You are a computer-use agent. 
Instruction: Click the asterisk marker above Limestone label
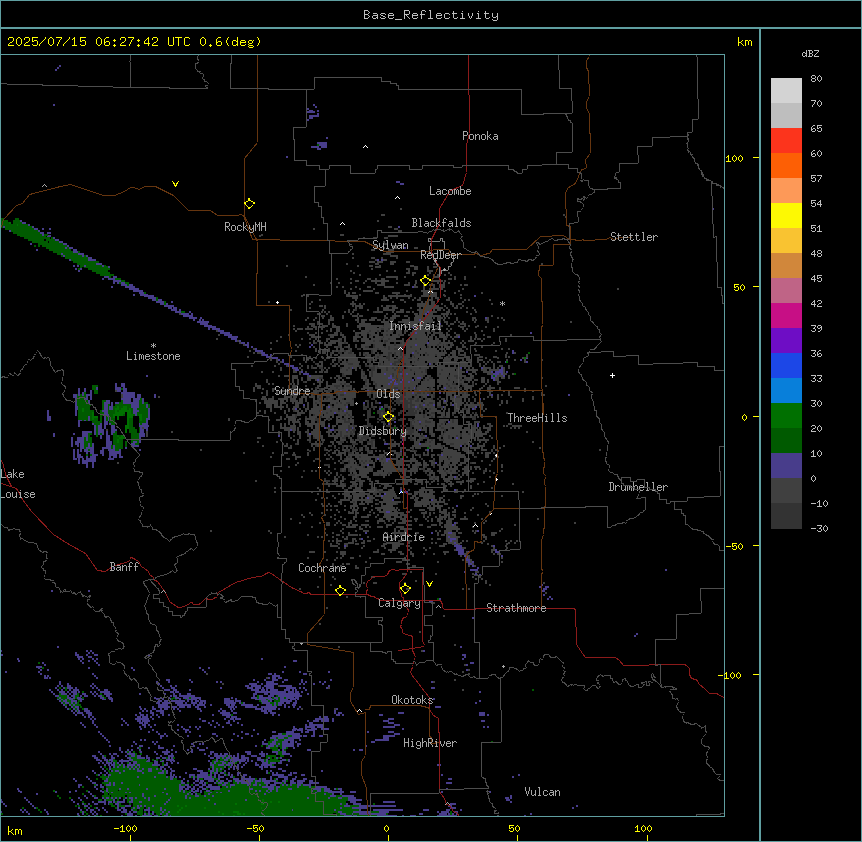tap(153, 346)
